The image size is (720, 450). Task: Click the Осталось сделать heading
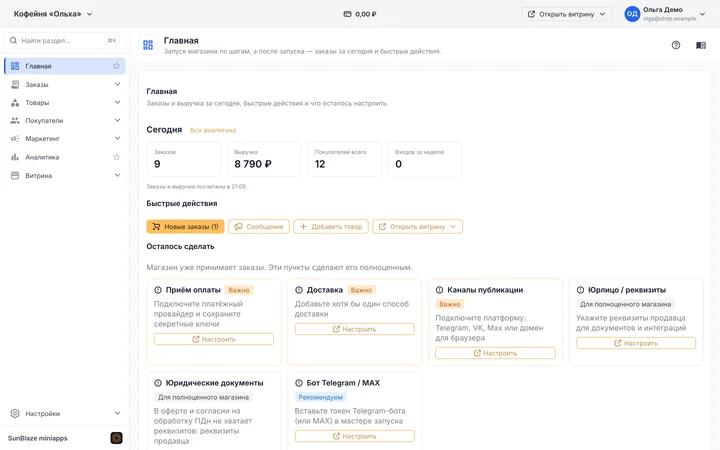point(180,247)
